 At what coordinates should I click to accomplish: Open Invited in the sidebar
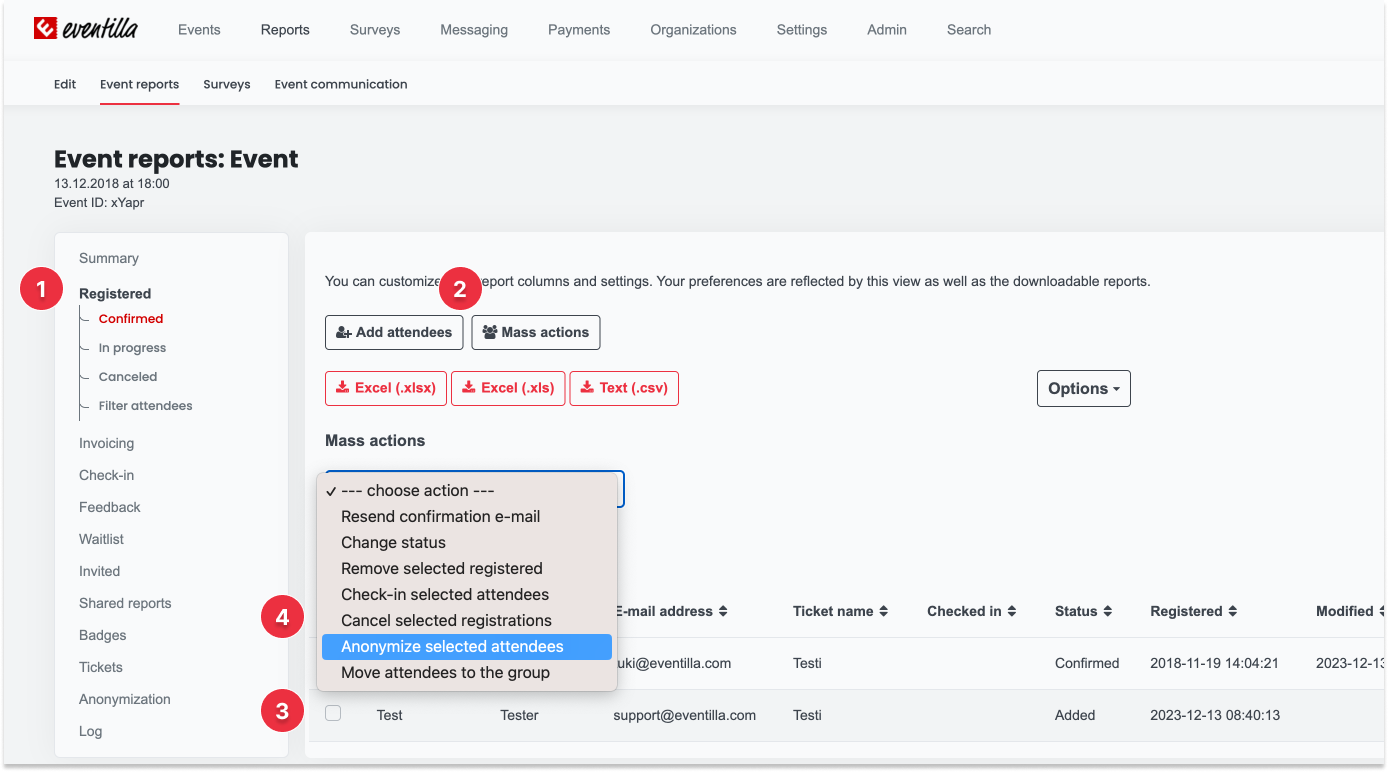(99, 571)
